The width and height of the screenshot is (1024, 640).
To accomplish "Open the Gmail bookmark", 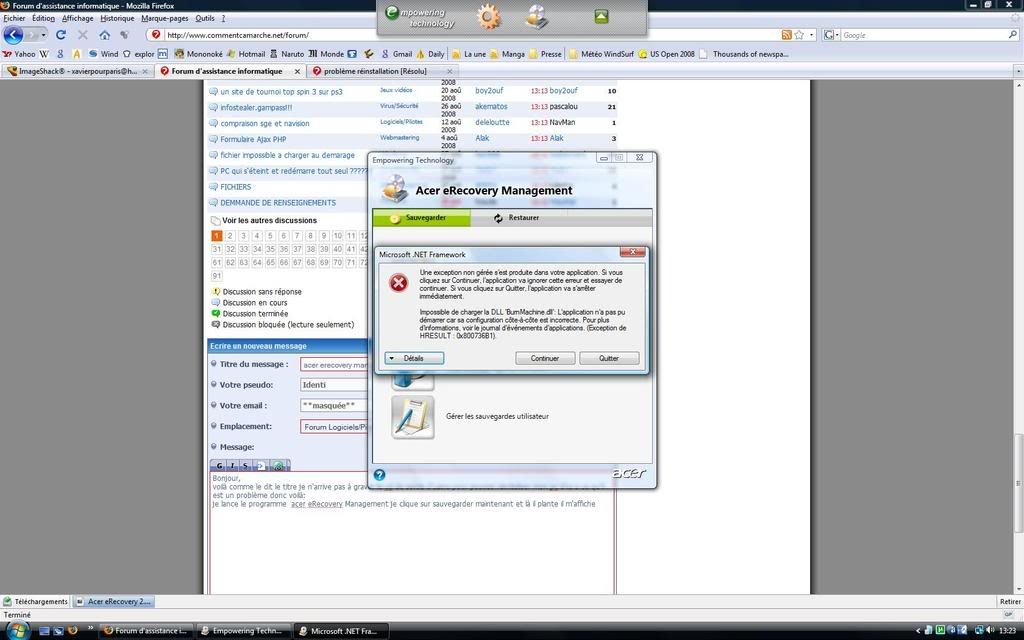I will click(x=396, y=54).
